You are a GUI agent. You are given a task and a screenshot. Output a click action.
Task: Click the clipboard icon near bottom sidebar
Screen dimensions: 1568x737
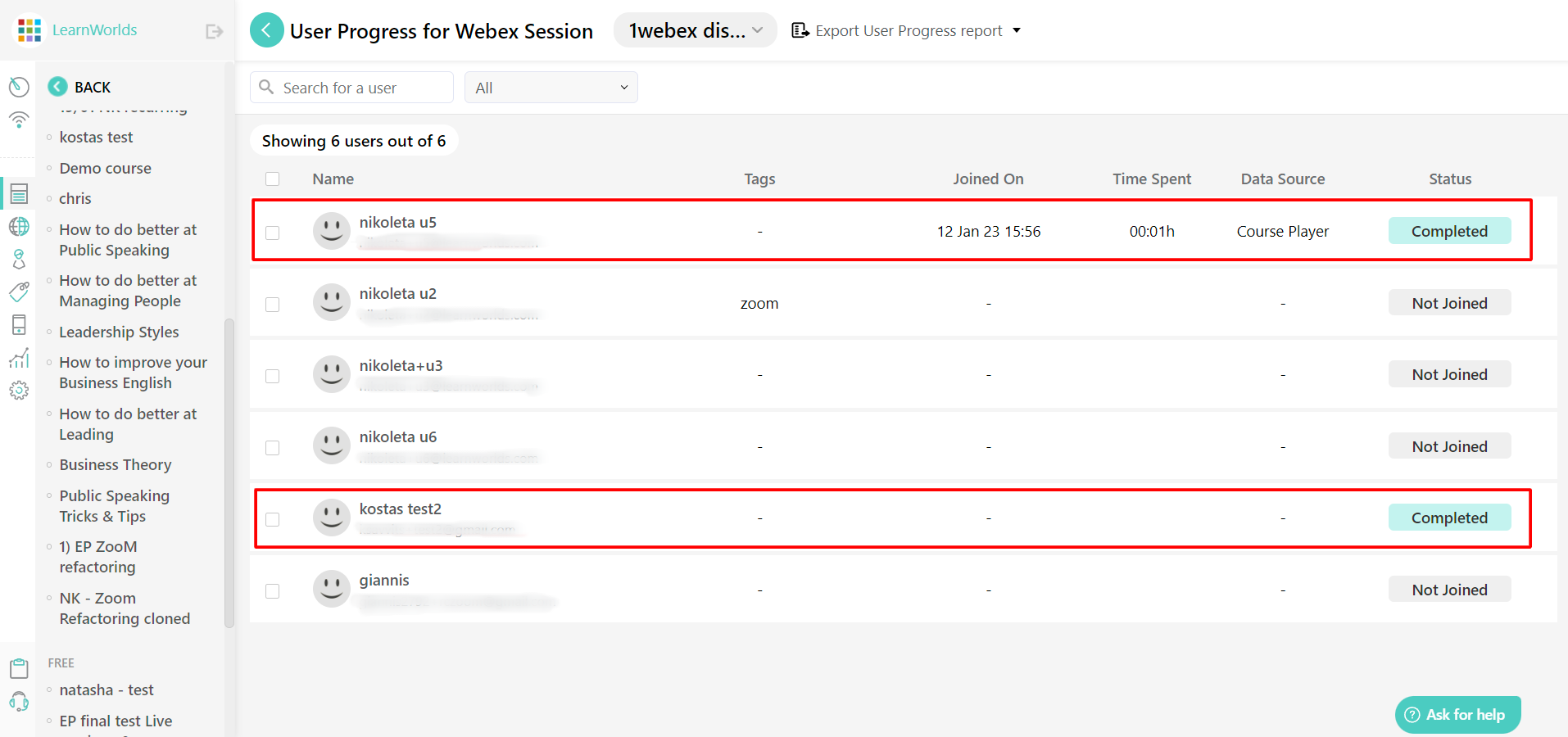19,668
